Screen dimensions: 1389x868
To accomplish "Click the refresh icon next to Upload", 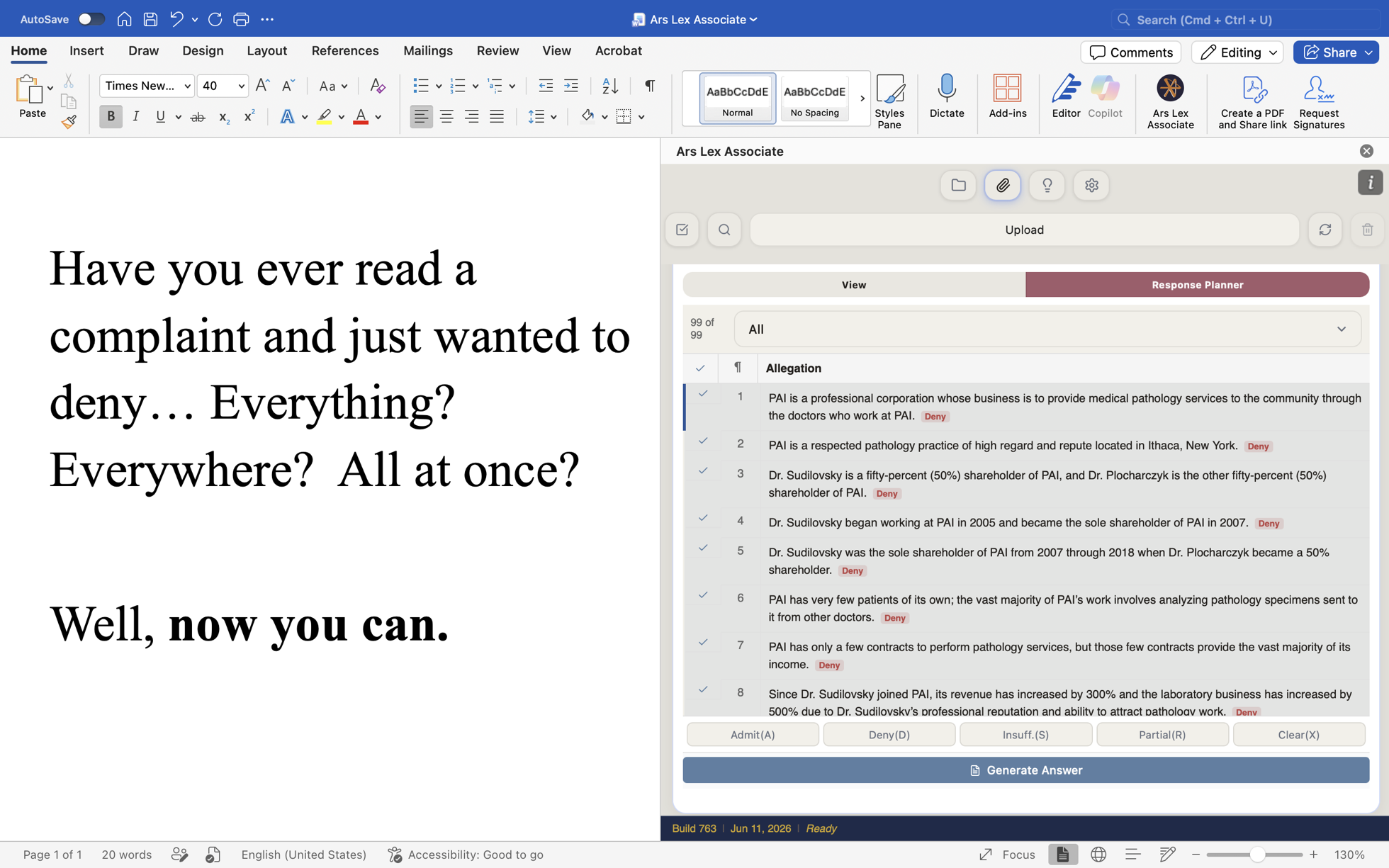I will click(1325, 230).
